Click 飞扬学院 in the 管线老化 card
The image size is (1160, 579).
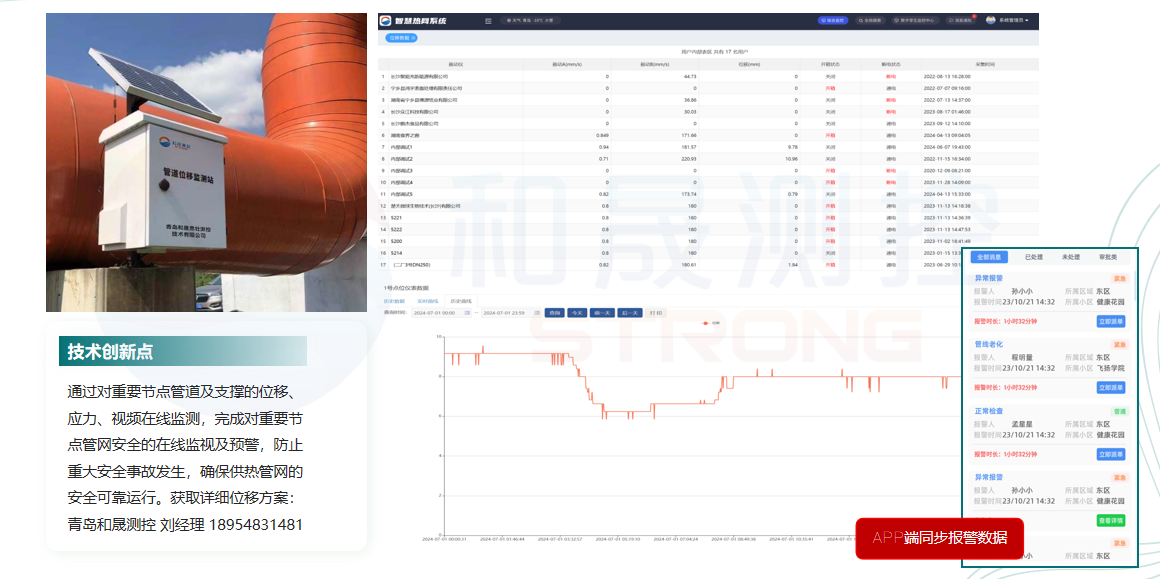coord(1110,368)
